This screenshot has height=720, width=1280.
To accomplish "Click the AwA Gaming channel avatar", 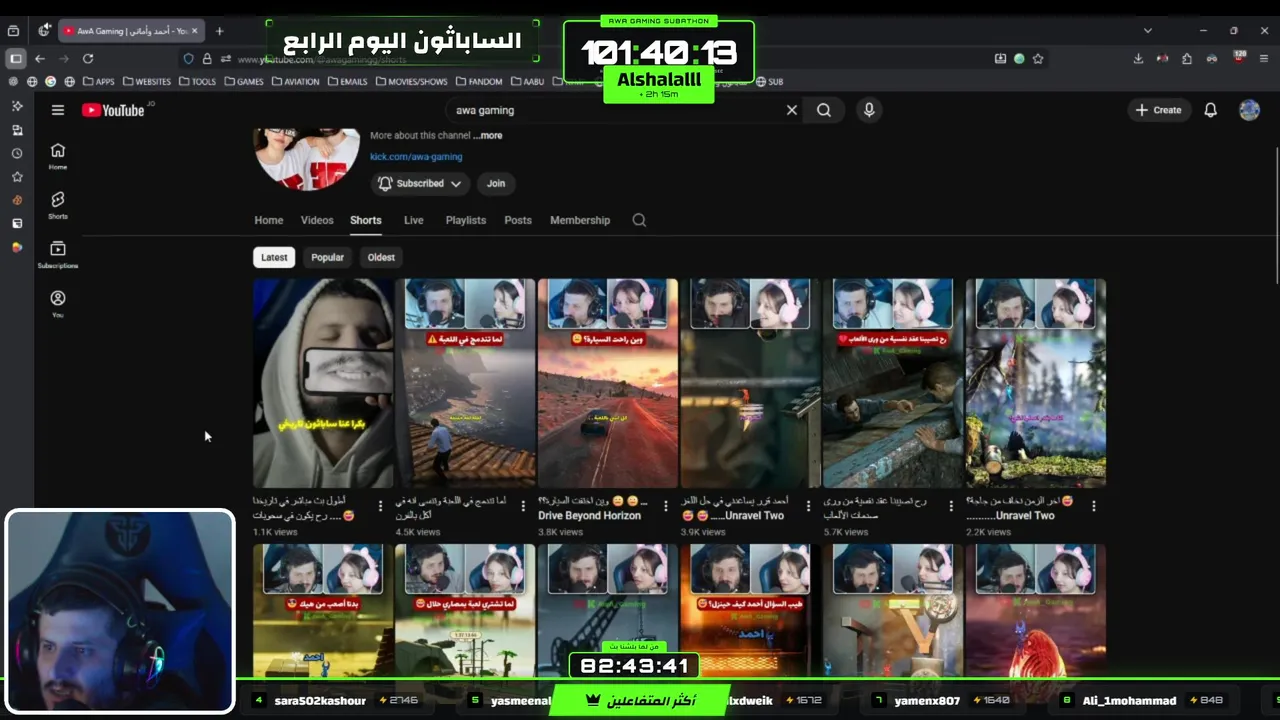I will pos(307,158).
